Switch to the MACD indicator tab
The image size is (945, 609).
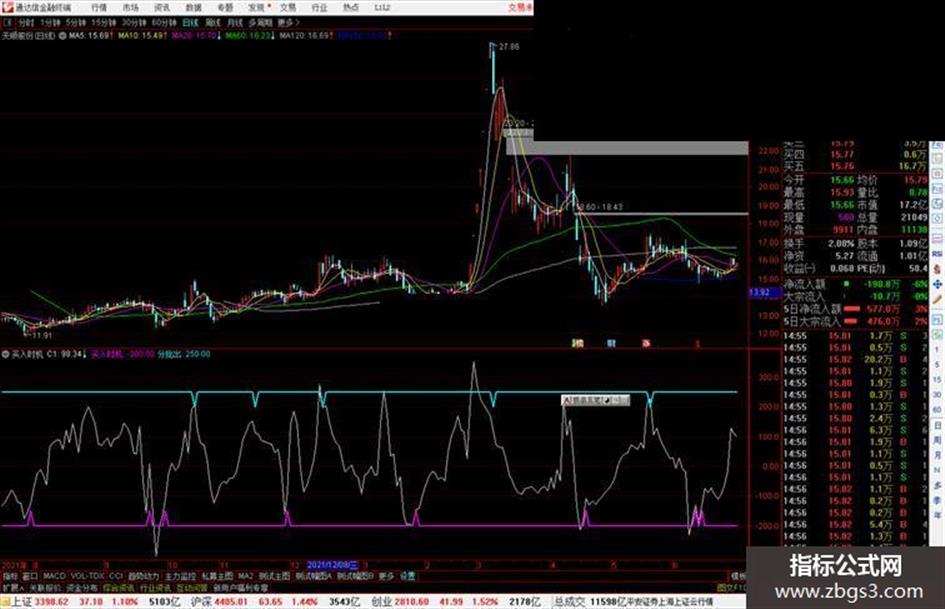[x=54, y=576]
